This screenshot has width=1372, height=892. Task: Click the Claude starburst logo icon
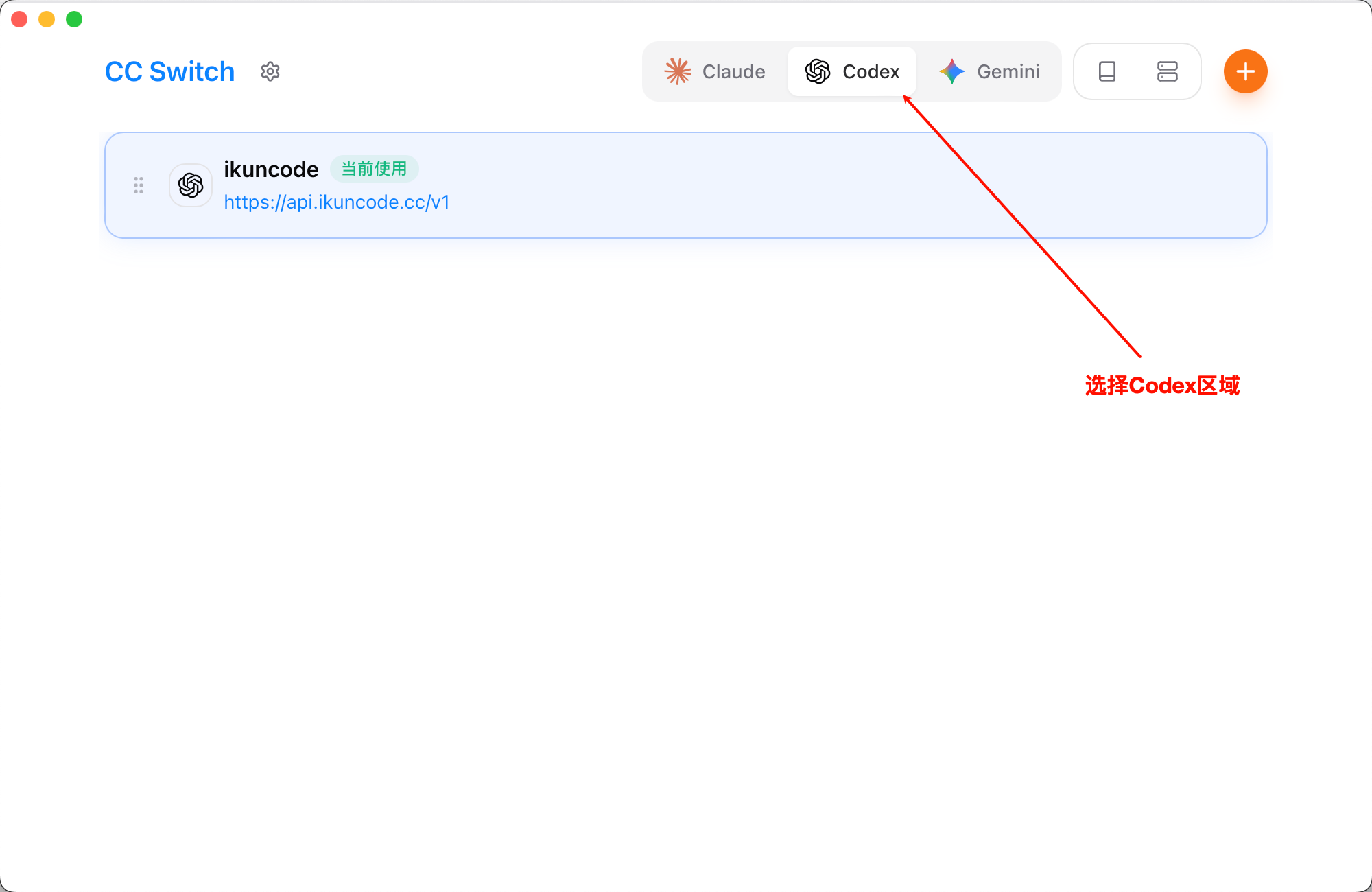[x=677, y=71]
